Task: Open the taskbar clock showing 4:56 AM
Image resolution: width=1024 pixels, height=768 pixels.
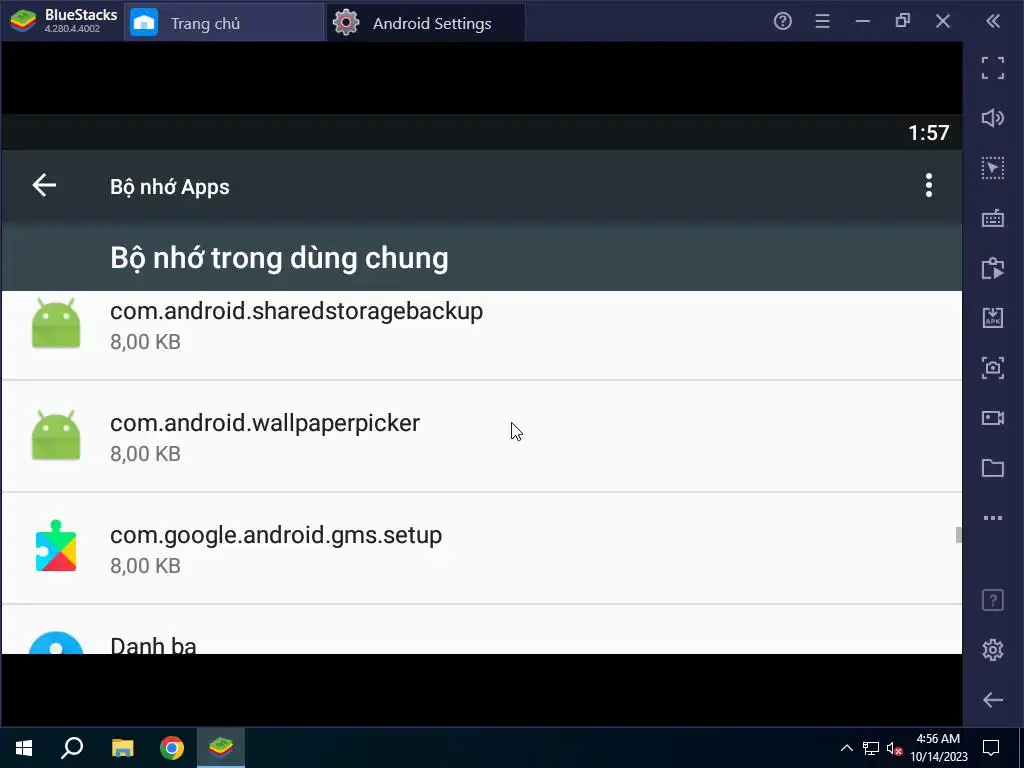Action: (x=938, y=748)
